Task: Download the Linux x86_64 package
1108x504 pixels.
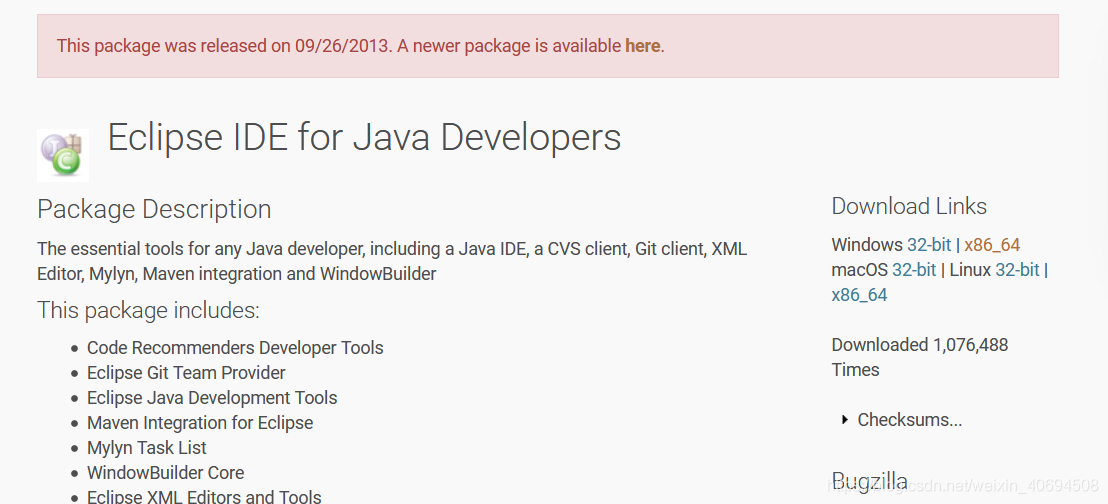Action: (859, 295)
